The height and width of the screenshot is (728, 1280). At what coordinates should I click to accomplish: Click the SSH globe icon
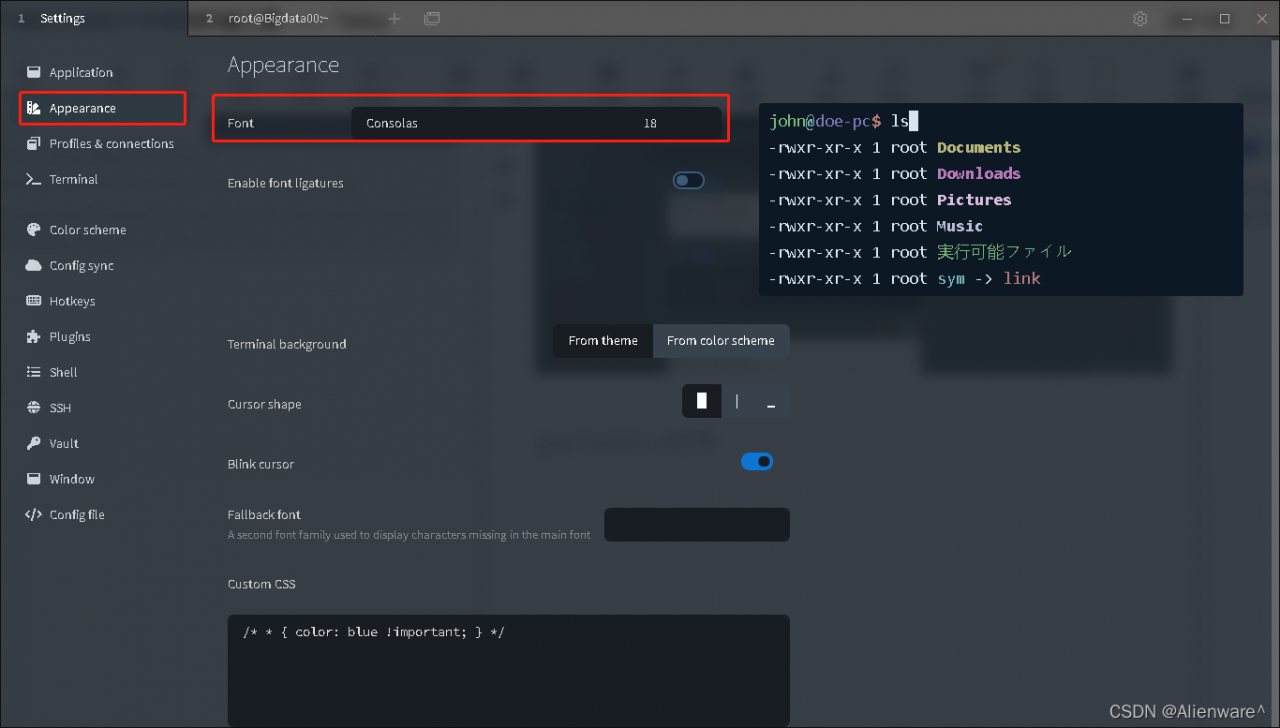[x=33, y=408]
